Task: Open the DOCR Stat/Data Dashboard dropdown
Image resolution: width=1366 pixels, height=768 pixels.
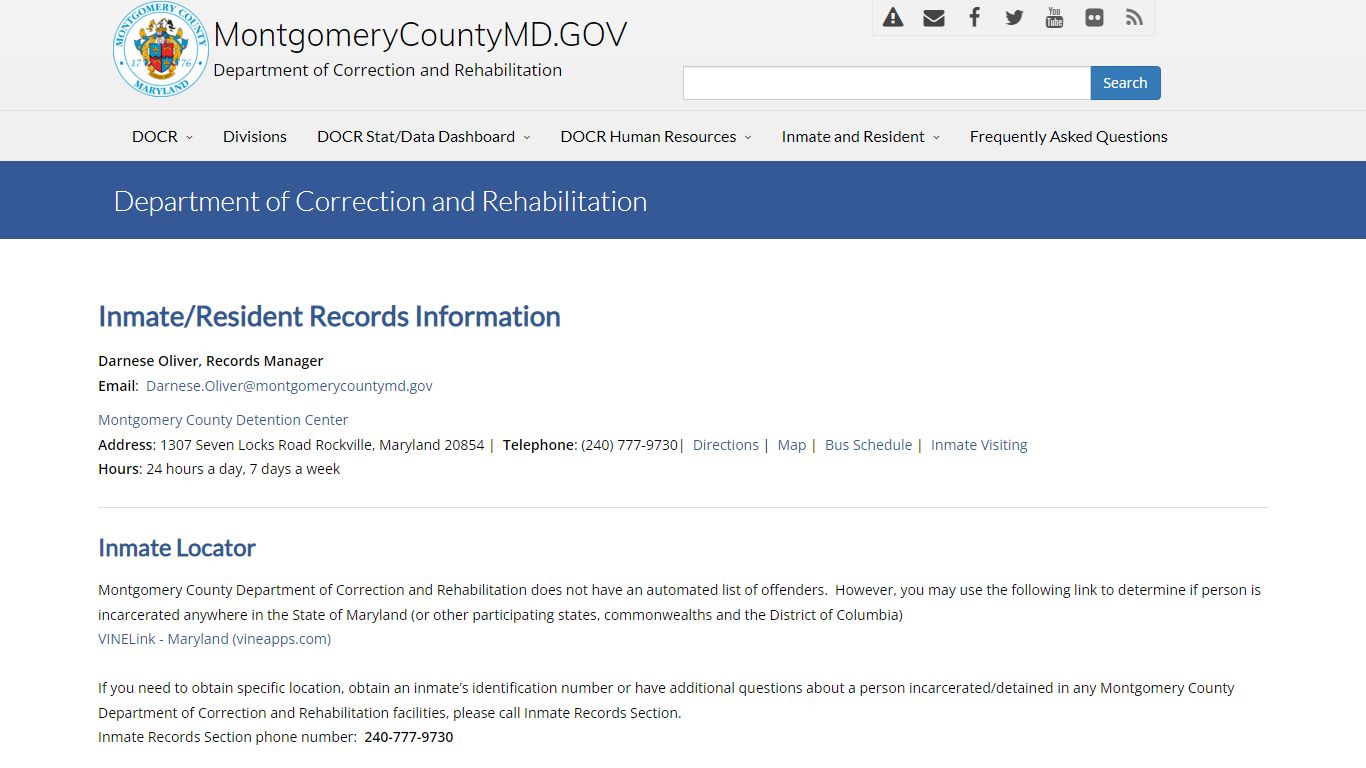Action: click(417, 136)
